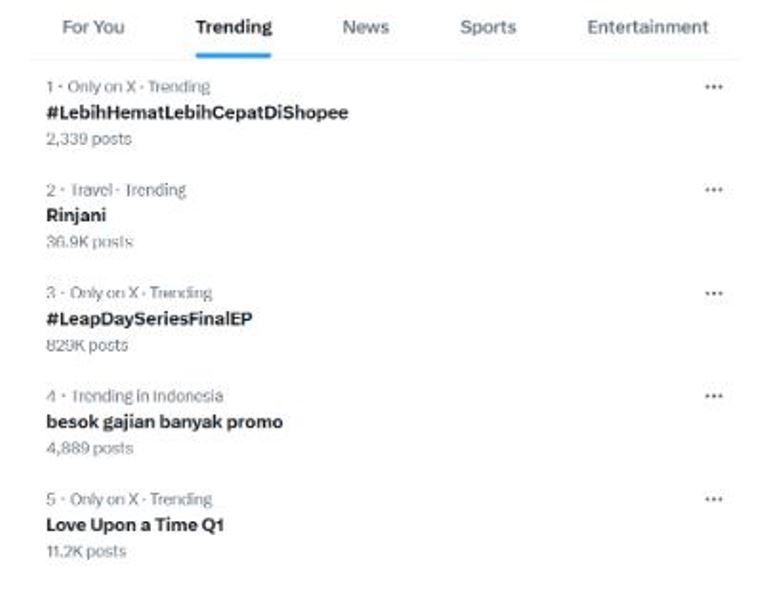The image size is (768, 606).
Task: Click the 829K posts count label
Action: coord(87,345)
